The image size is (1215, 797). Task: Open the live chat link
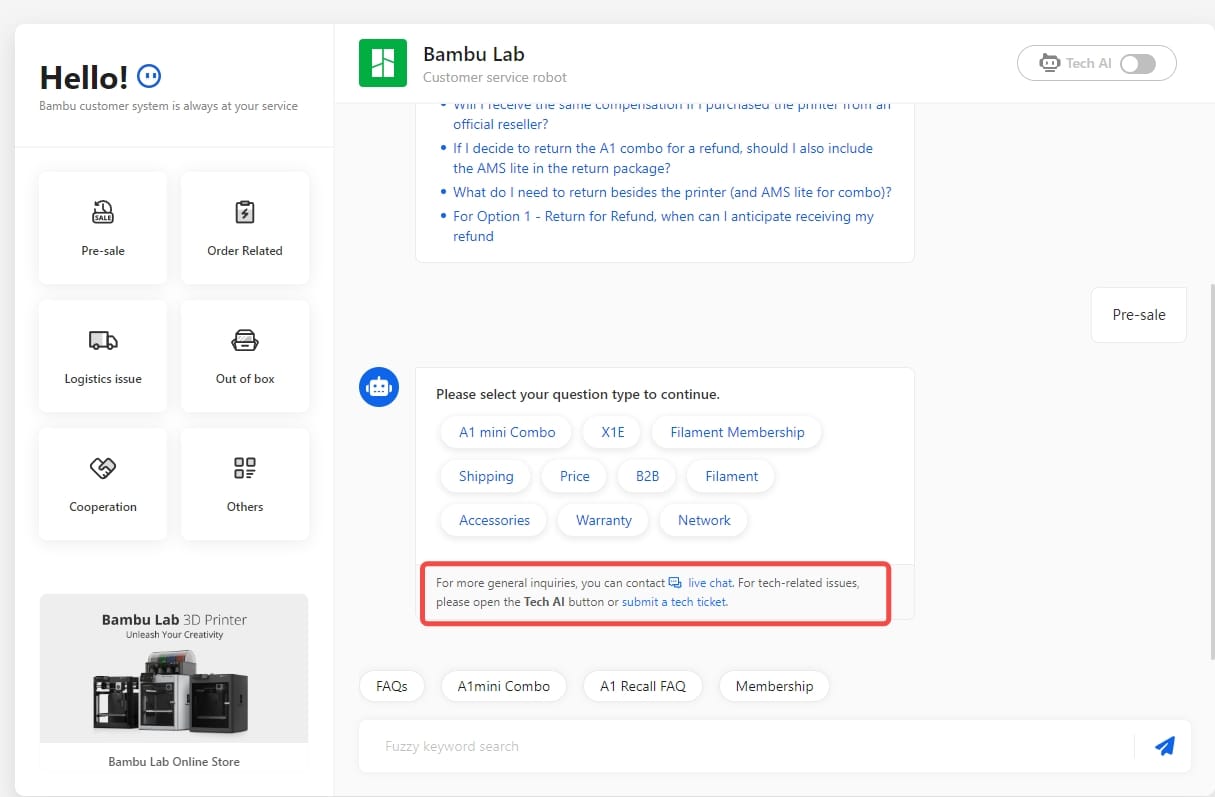coord(710,582)
